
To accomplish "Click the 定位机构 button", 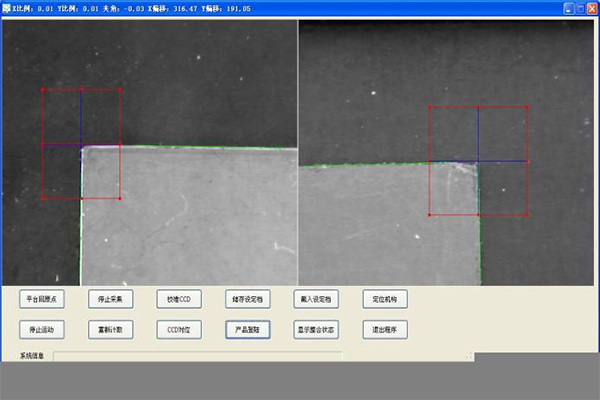I will click(x=385, y=298).
